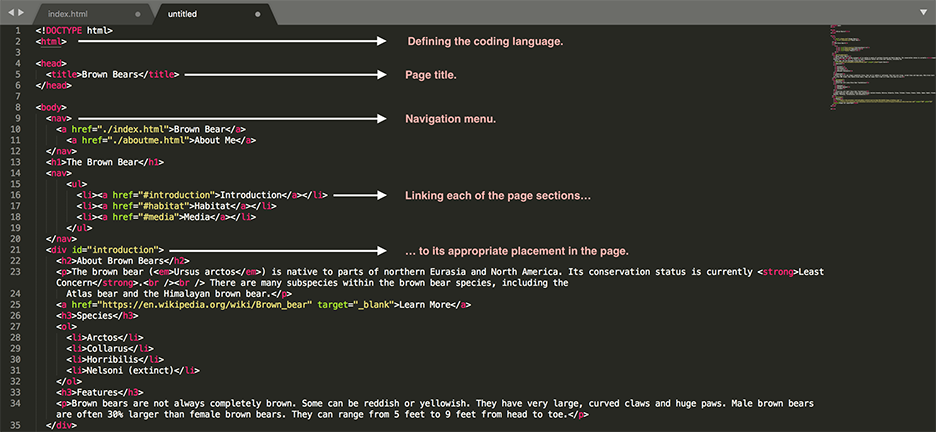
Task: Click the "Horribilis" list item text
Action: 110,358
